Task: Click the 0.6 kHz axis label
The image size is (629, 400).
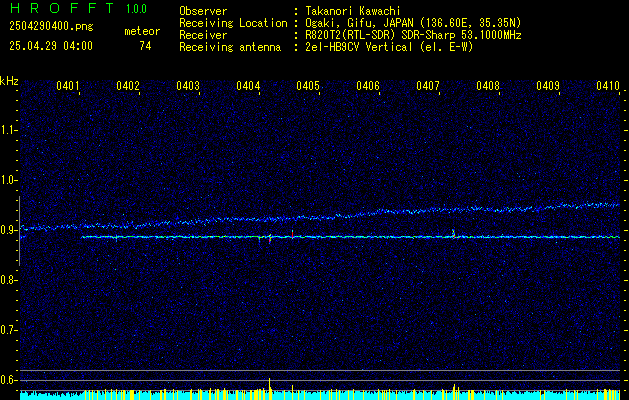Action: (x=8, y=380)
